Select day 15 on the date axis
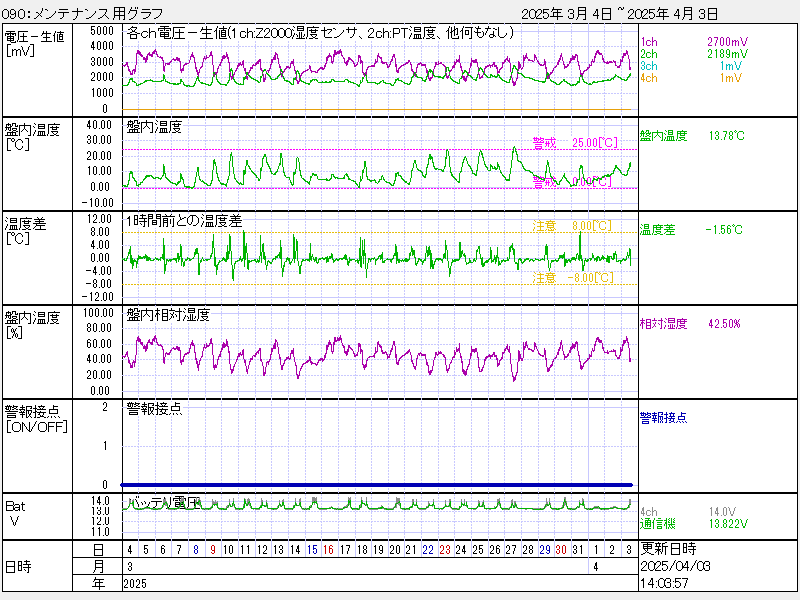Screen dimensions: 800x600 [x=312, y=550]
